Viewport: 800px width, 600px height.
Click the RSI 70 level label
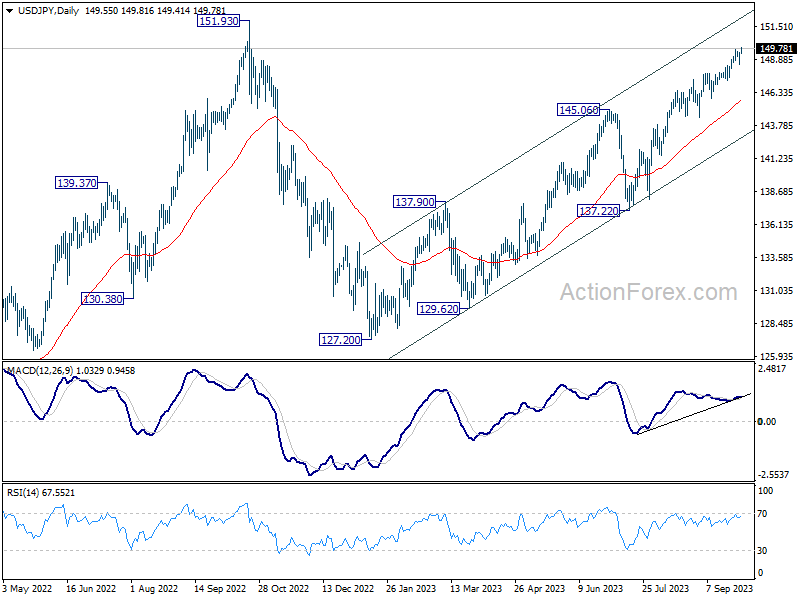pos(762,514)
